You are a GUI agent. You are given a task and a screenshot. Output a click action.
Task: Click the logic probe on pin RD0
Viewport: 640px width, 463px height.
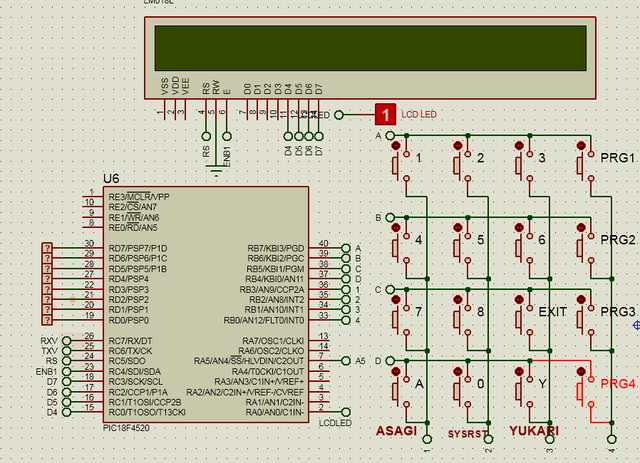47,320
